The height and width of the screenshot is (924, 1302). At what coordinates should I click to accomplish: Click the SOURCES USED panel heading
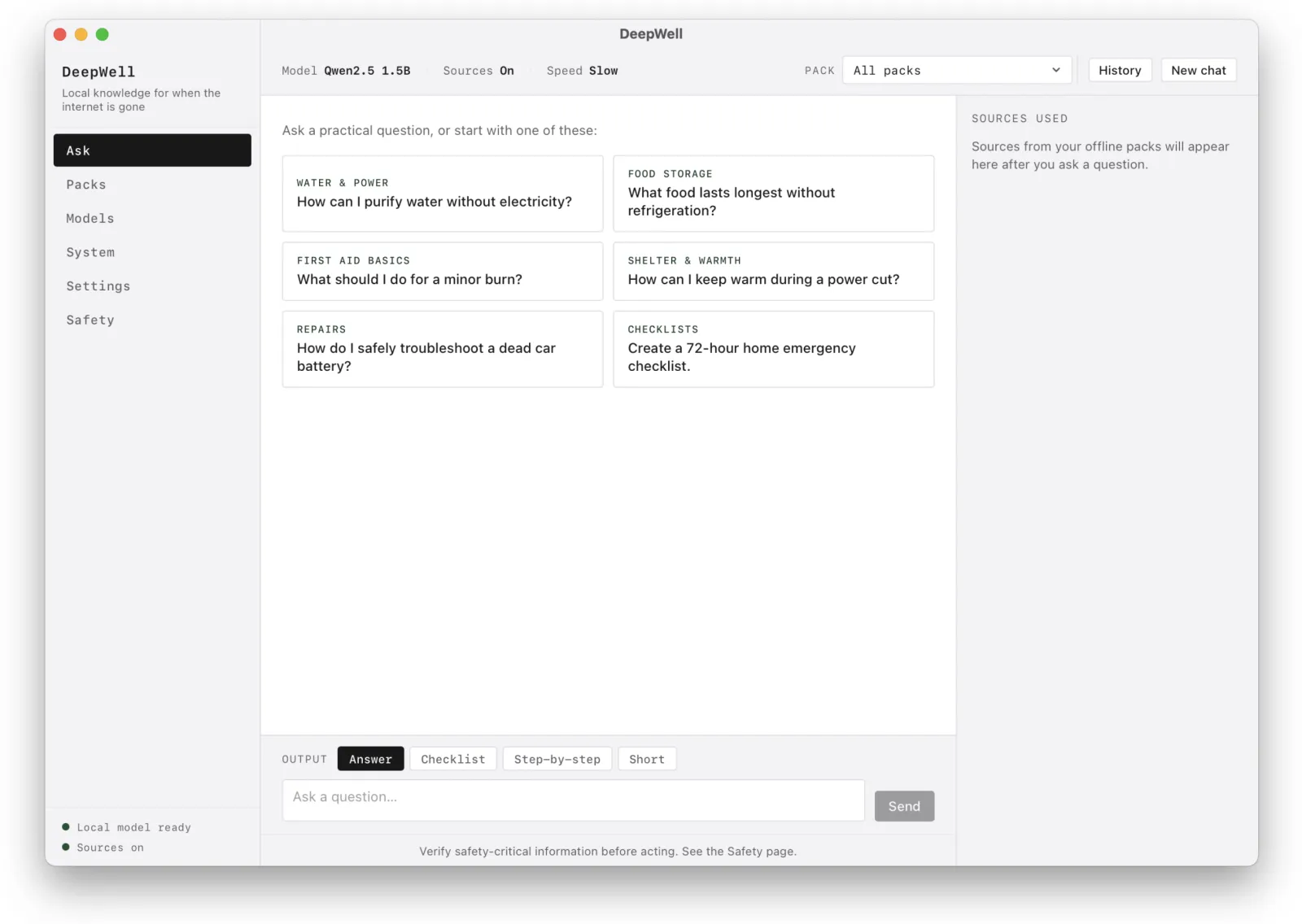[1019, 119]
